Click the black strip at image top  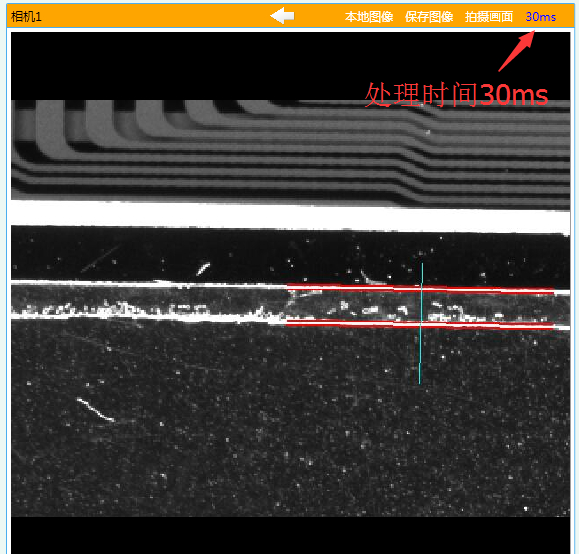click(x=290, y=66)
